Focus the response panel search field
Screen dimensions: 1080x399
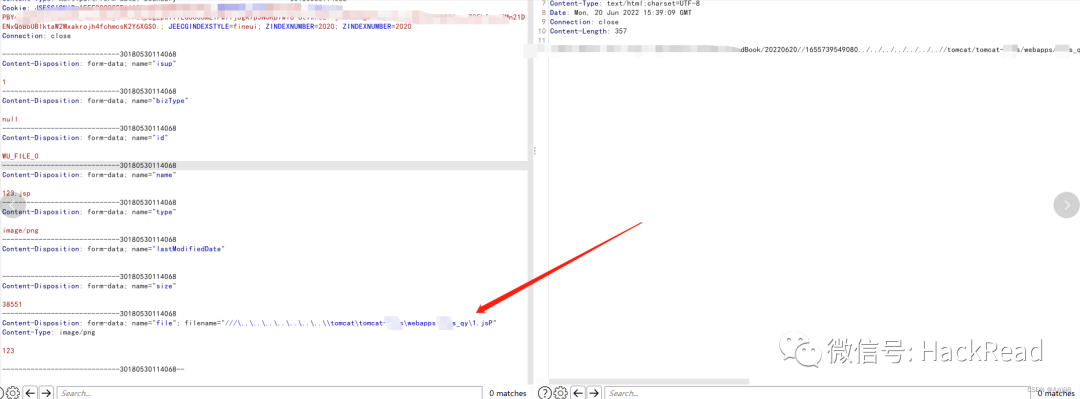(x=818, y=393)
